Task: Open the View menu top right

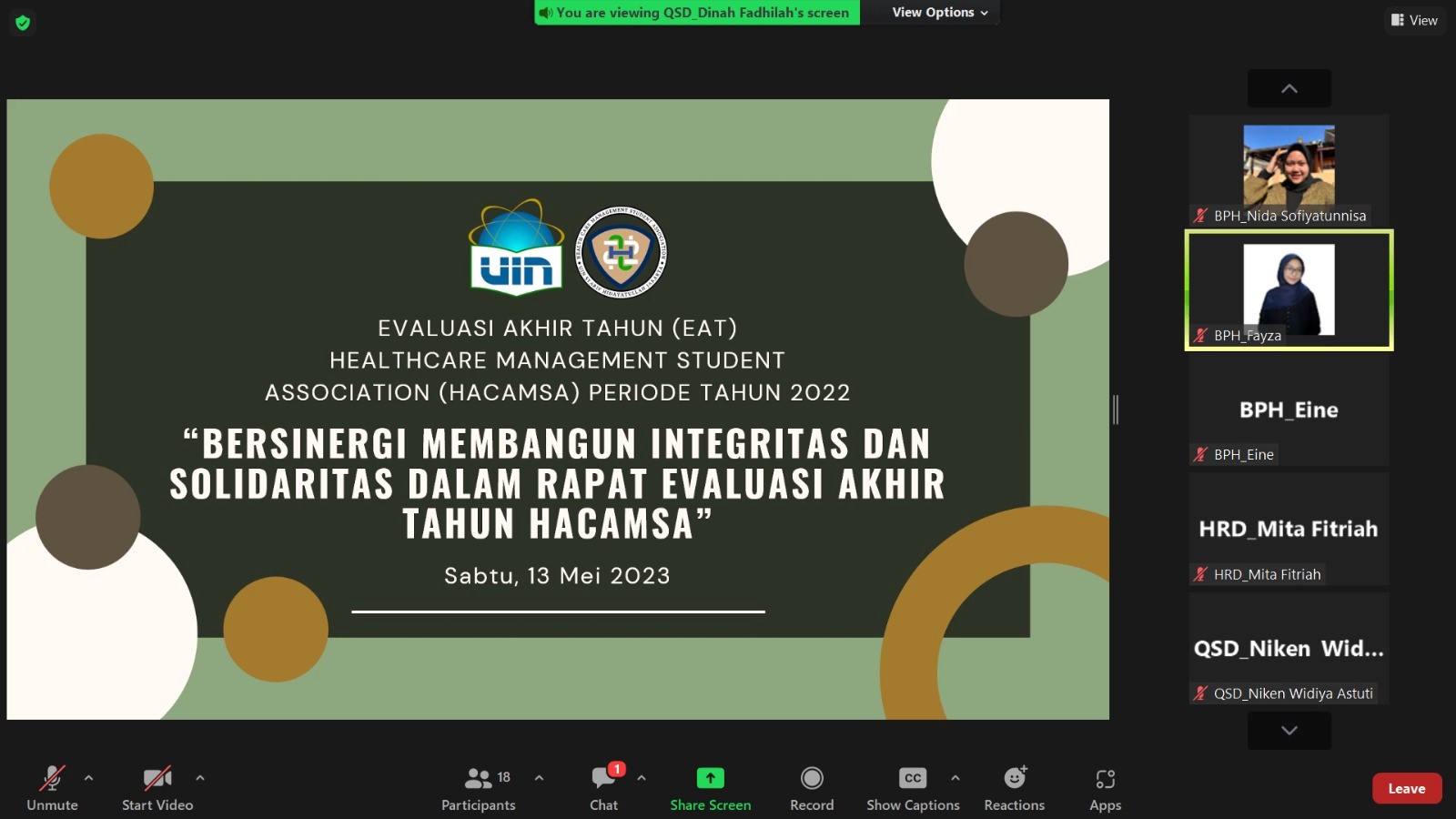Action: pyautogui.click(x=1414, y=19)
